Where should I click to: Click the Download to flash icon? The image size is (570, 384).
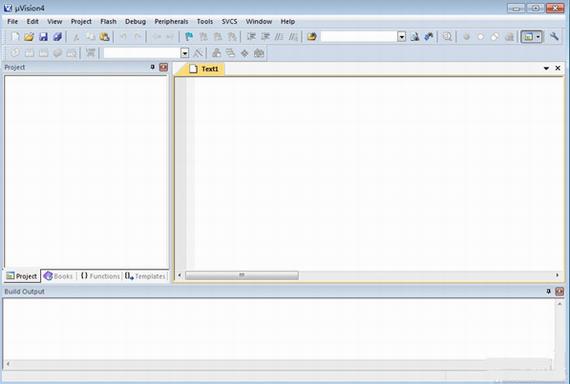pyautogui.click(x=90, y=53)
